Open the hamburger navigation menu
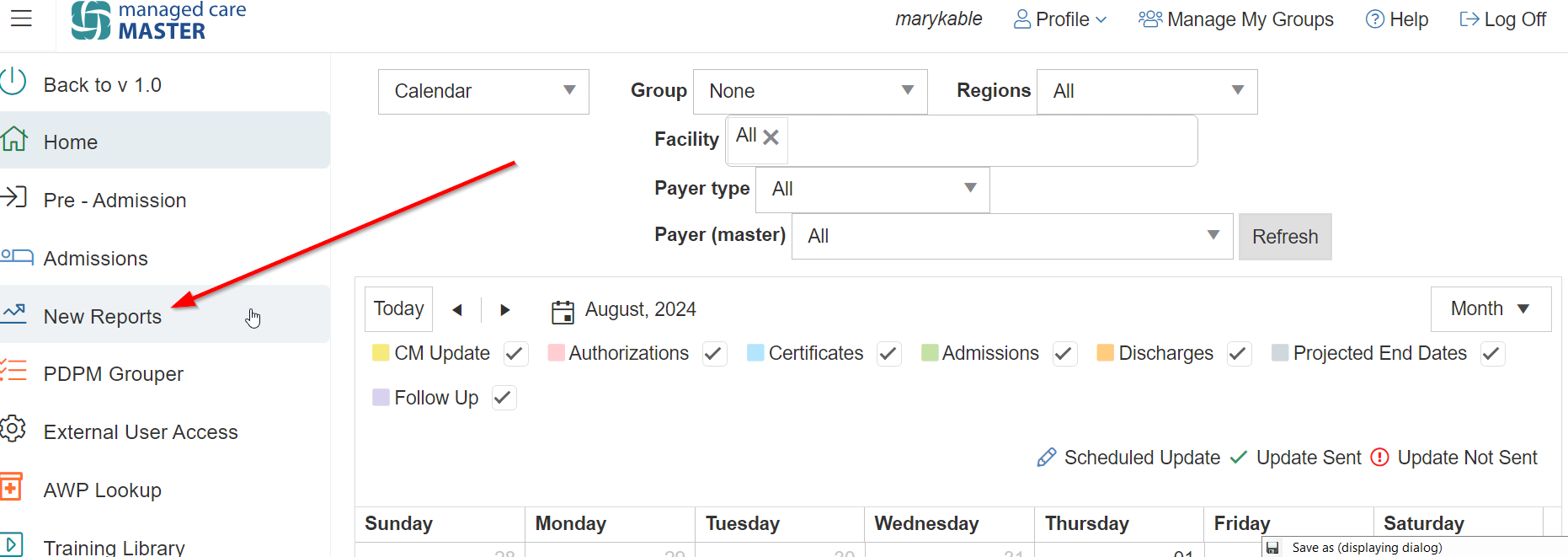 [21, 18]
